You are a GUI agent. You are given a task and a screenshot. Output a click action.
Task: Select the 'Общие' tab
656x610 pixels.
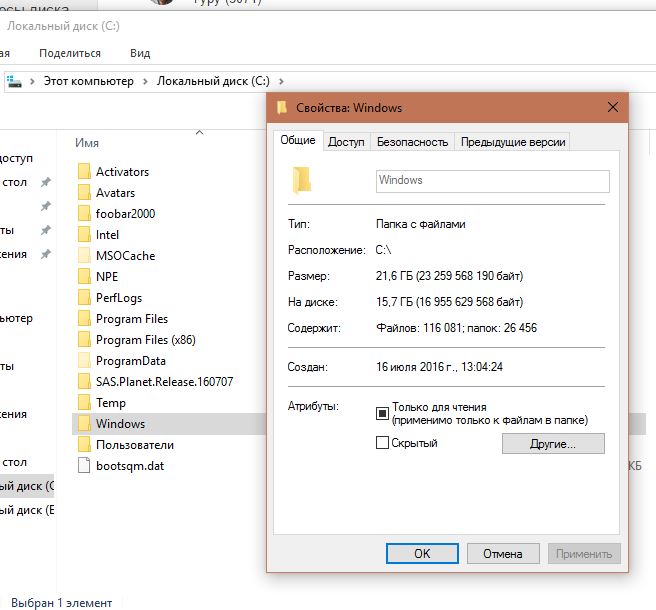[298, 140]
